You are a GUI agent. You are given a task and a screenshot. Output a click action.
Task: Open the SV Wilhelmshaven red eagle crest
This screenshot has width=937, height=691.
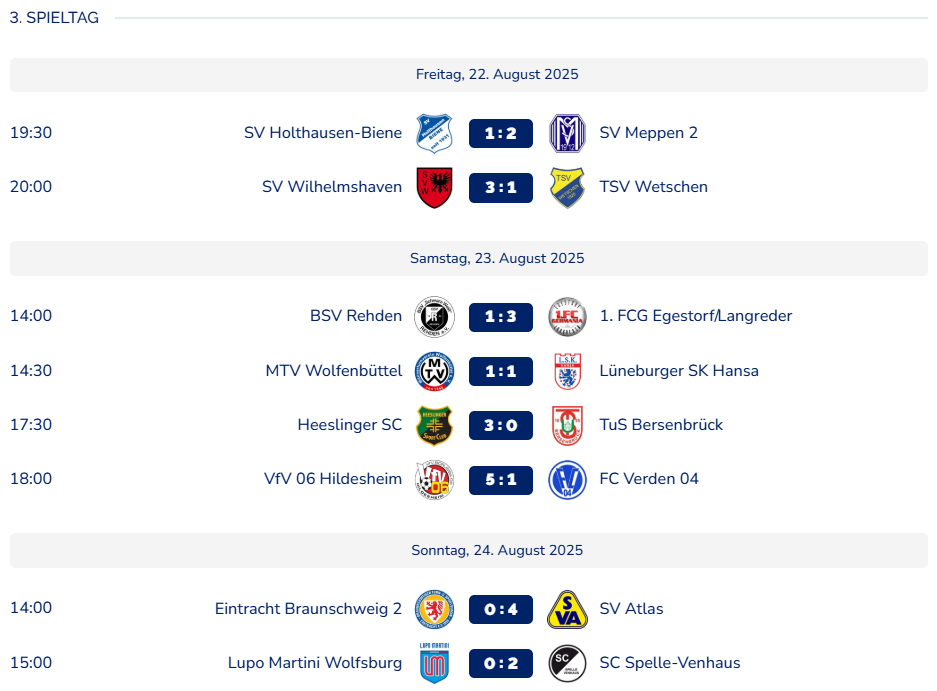click(434, 187)
